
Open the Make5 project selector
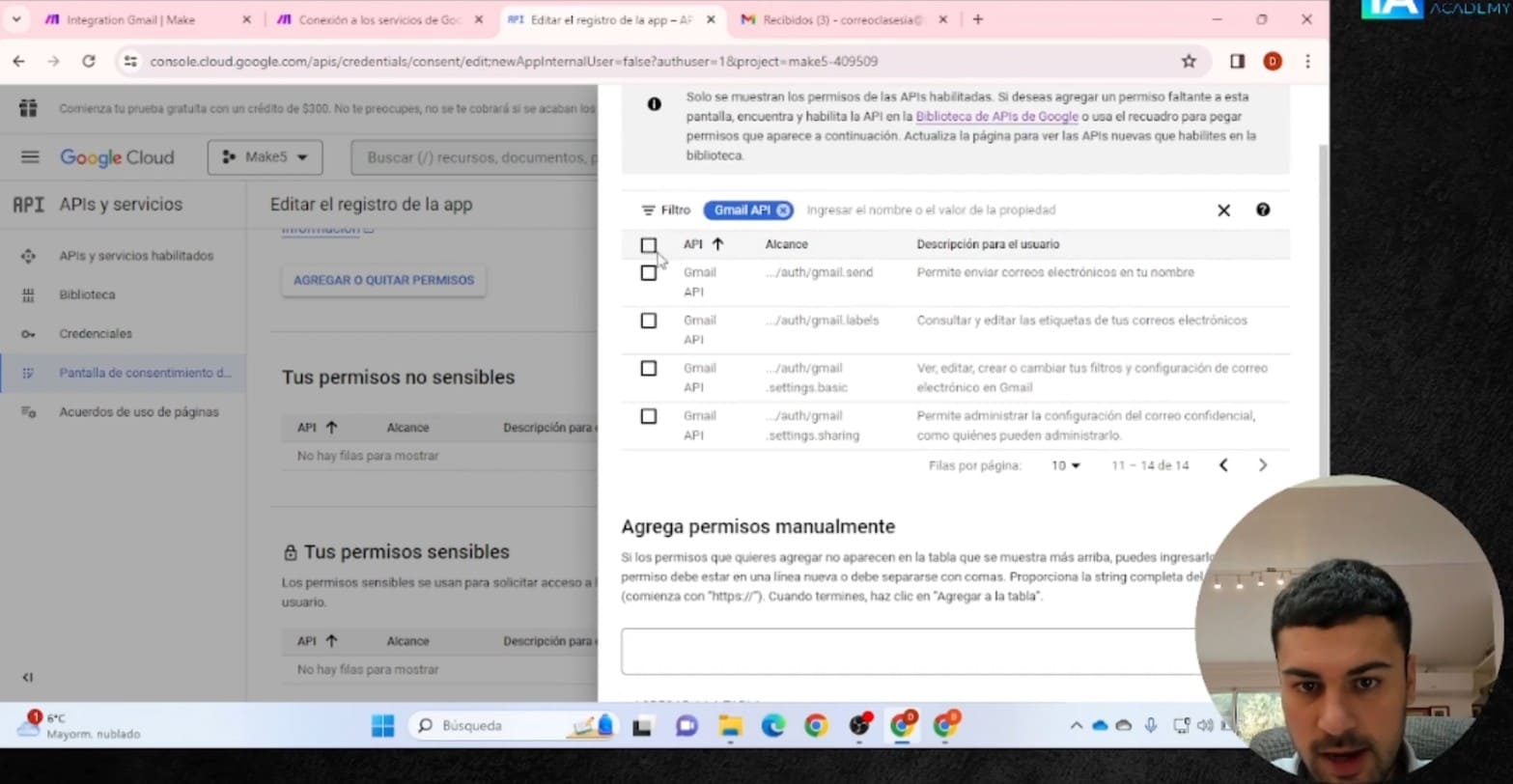tap(265, 157)
